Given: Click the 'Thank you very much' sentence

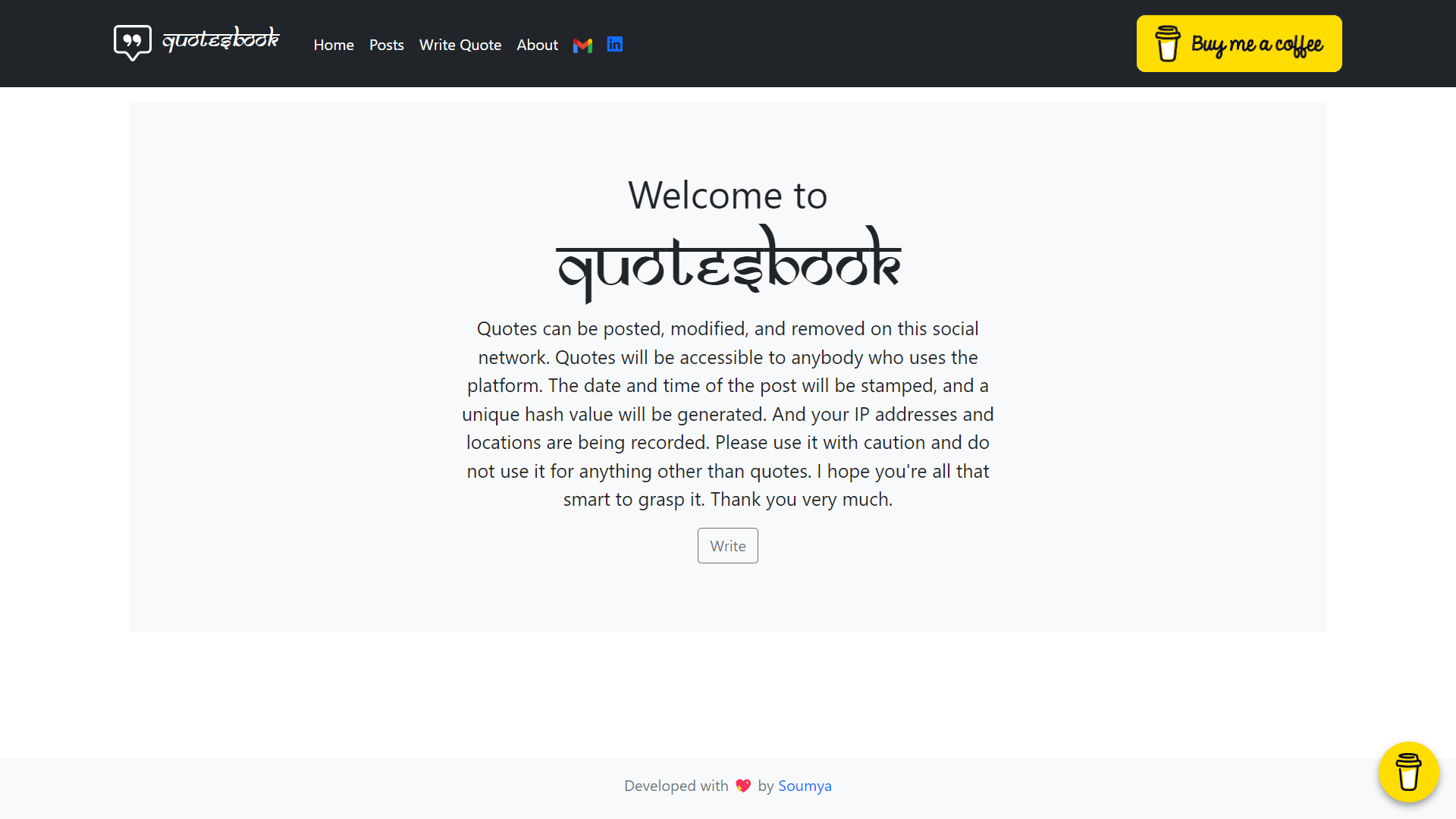Looking at the screenshot, I should point(802,499).
